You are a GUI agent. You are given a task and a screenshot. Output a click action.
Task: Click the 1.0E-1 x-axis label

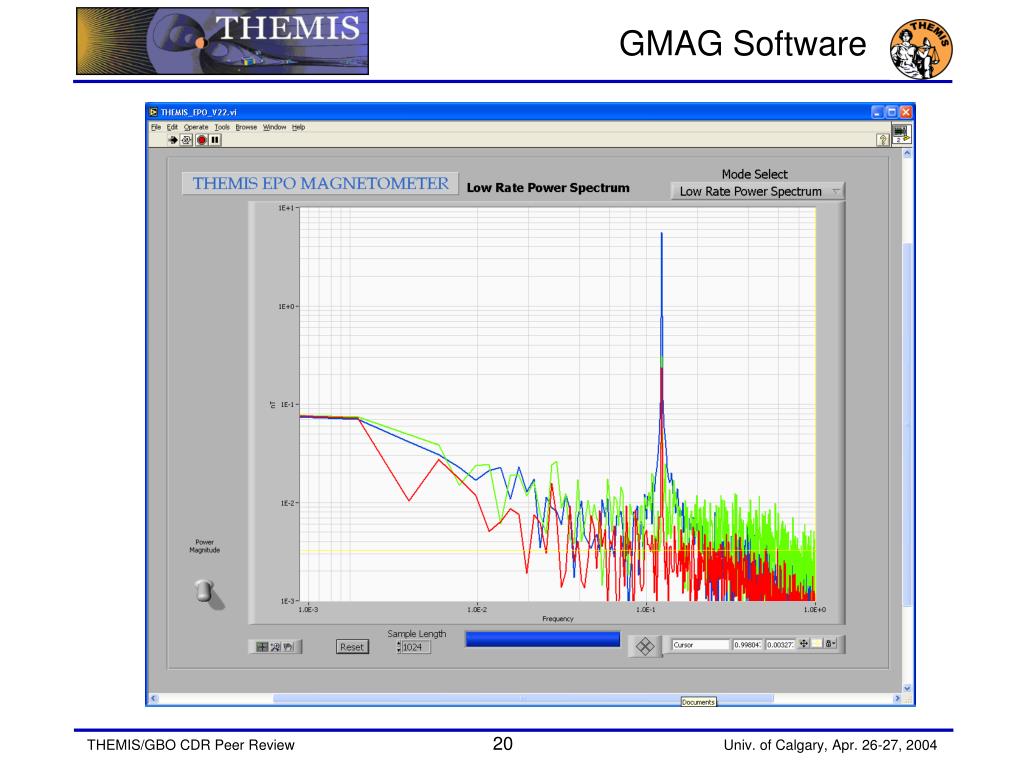click(x=646, y=609)
